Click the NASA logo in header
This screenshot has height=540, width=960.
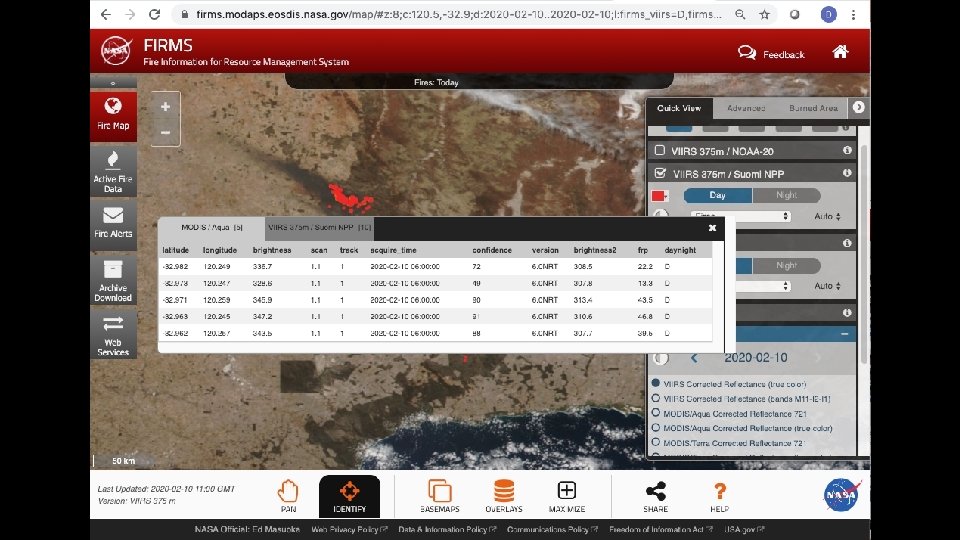pyautogui.click(x=116, y=51)
